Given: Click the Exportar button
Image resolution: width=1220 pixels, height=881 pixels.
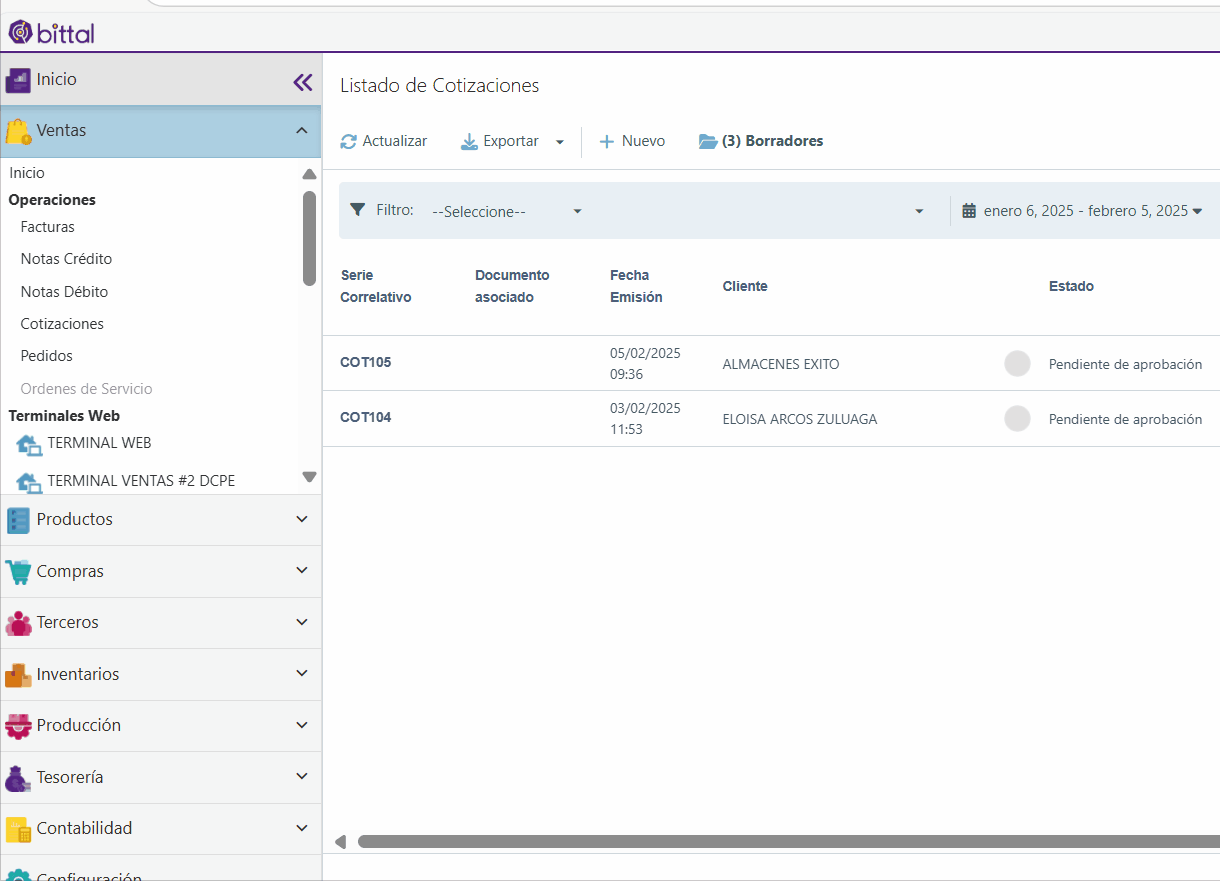Looking at the screenshot, I should click(500, 142).
